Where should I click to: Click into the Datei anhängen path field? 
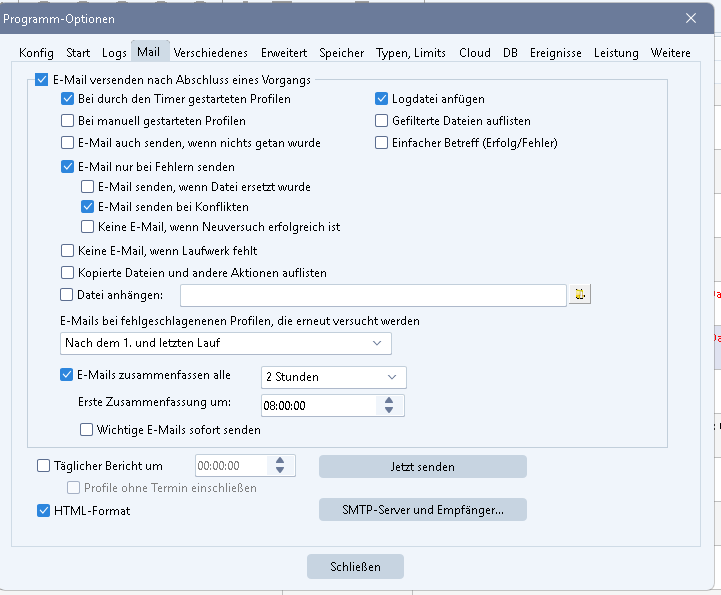(x=373, y=295)
